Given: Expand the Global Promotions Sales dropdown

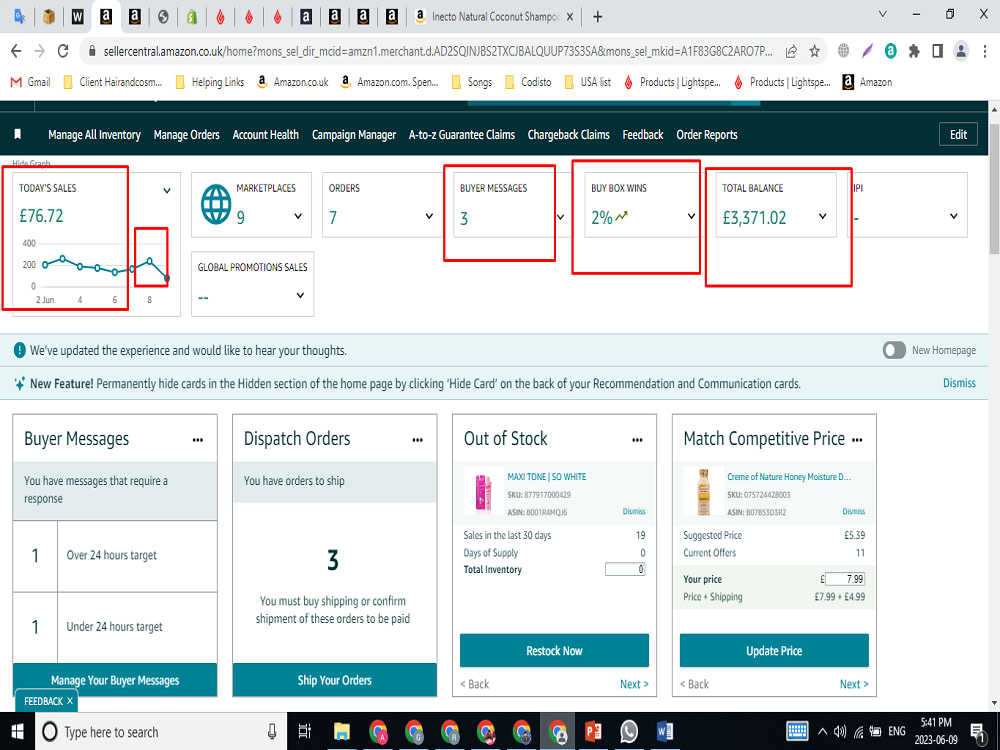Looking at the screenshot, I should [x=300, y=295].
